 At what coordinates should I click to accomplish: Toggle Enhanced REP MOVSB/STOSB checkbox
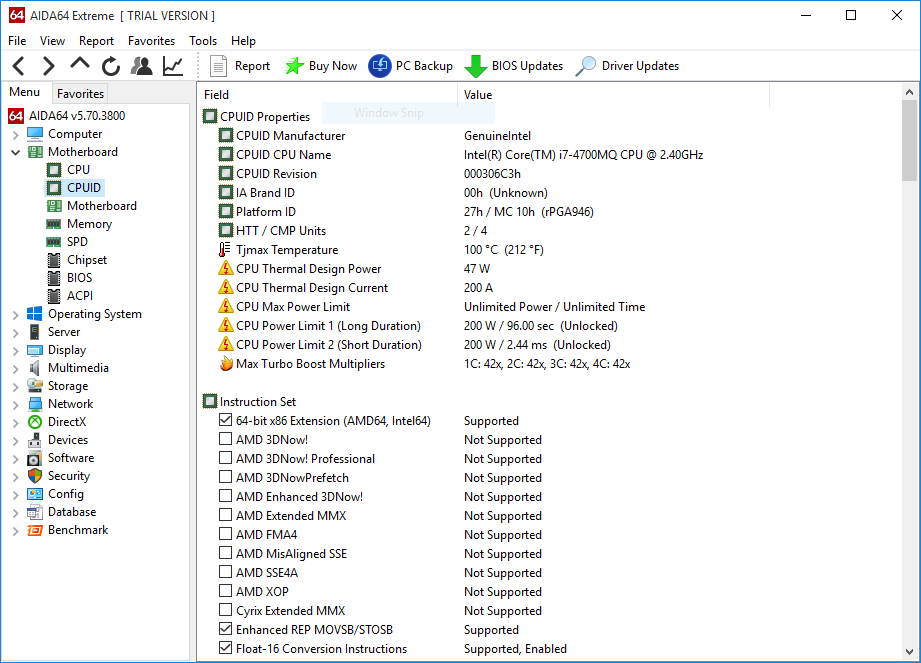click(x=226, y=629)
